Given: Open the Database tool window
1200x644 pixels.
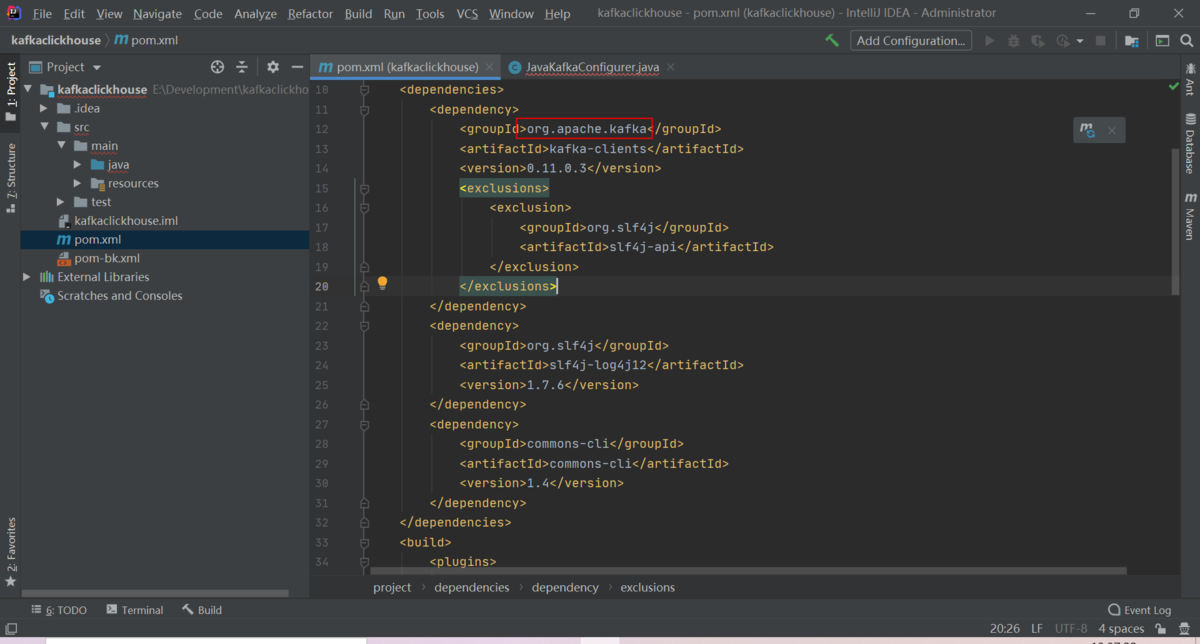Looking at the screenshot, I should (1190, 146).
